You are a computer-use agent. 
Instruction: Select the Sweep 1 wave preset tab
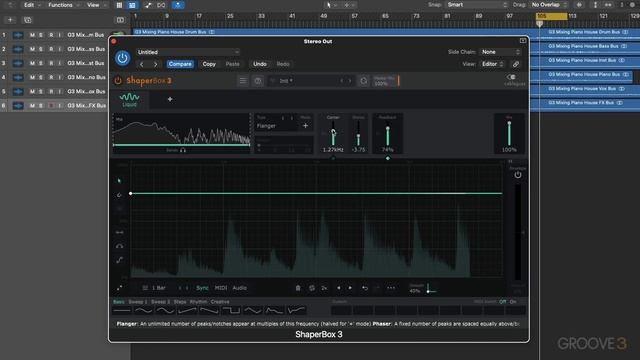pyautogui.click(x=138, y=302)
